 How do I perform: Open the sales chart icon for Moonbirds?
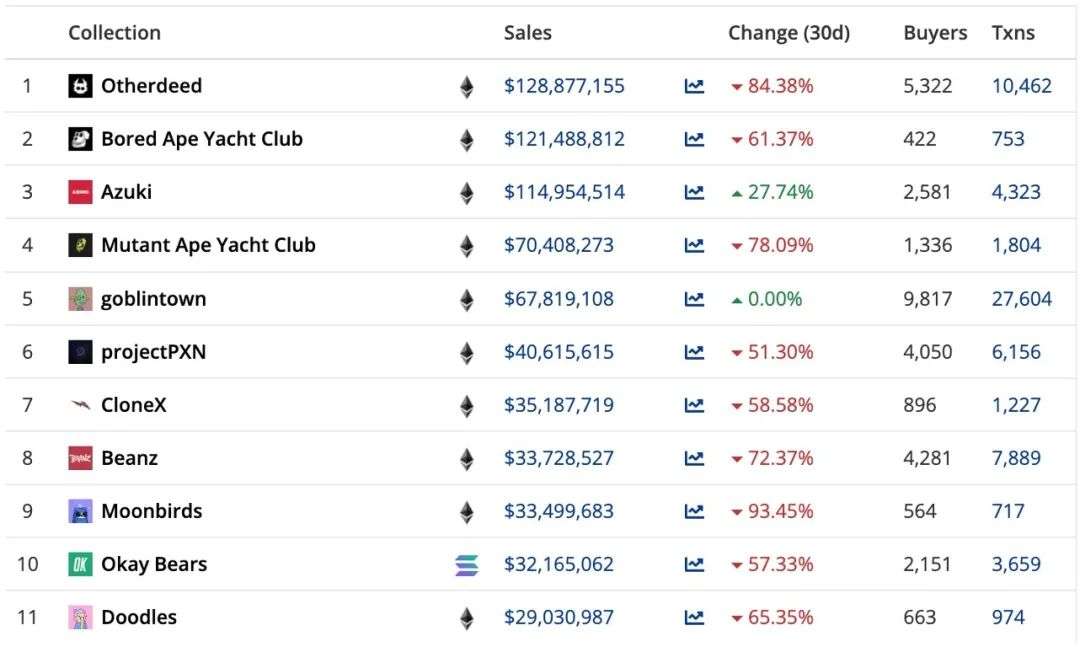(694, 511)
